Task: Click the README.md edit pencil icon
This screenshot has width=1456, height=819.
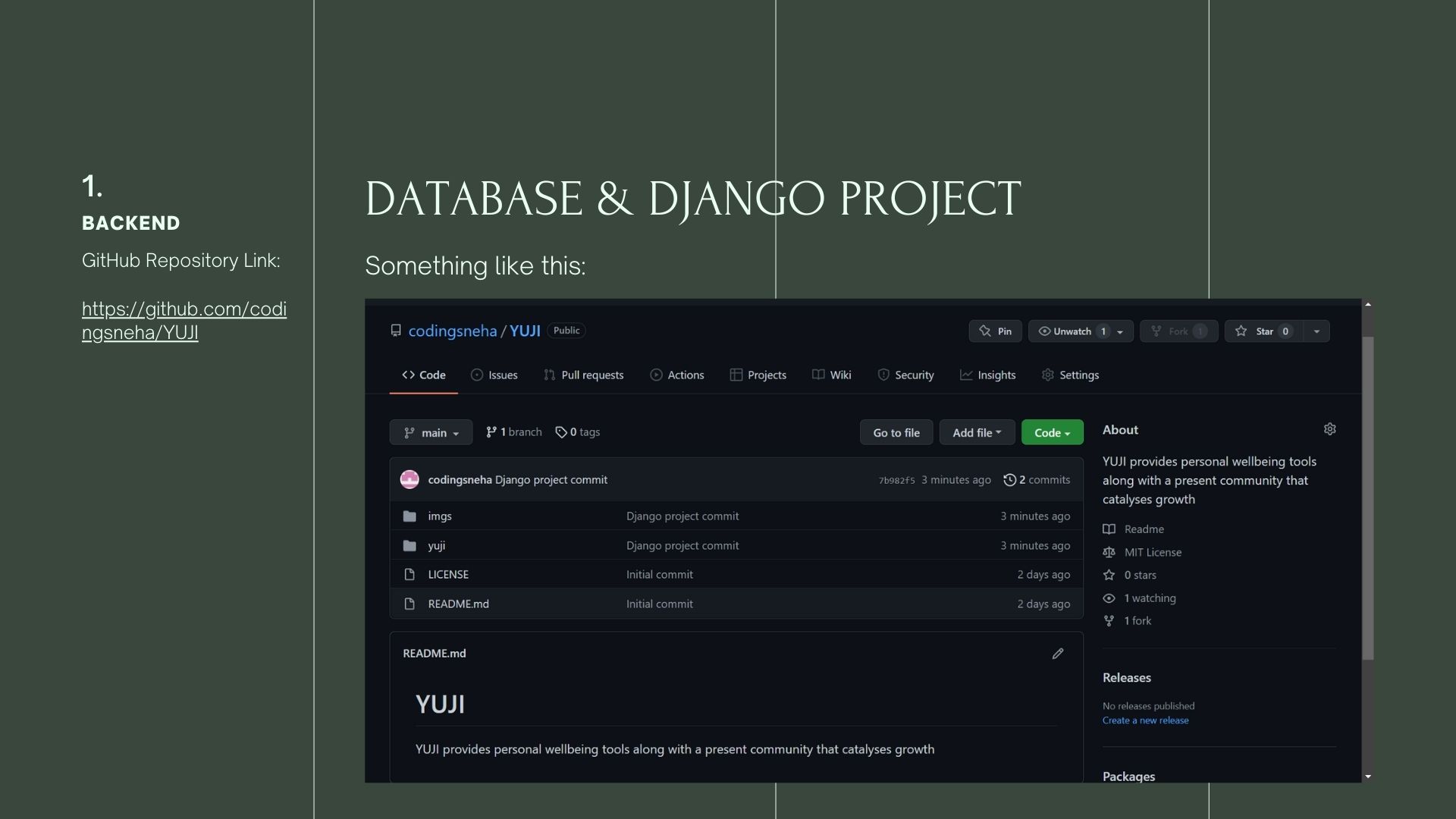Action: 1058,654
